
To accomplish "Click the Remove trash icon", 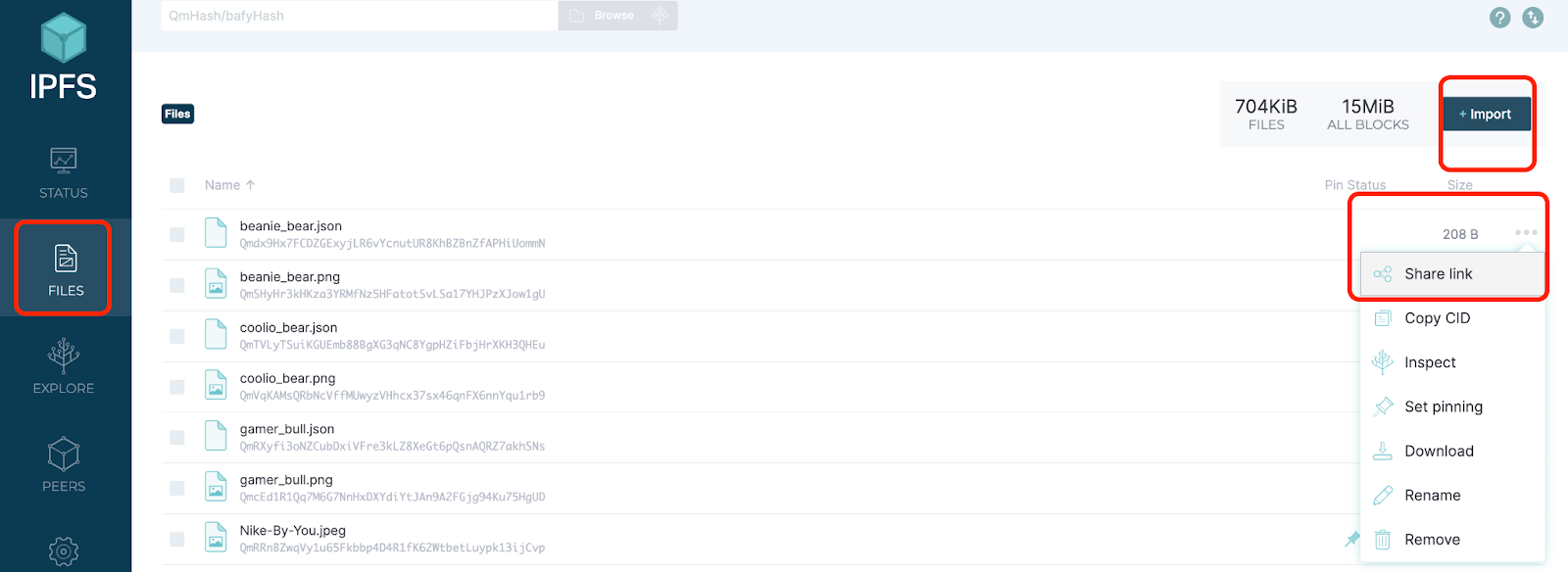I will 1383,540.
